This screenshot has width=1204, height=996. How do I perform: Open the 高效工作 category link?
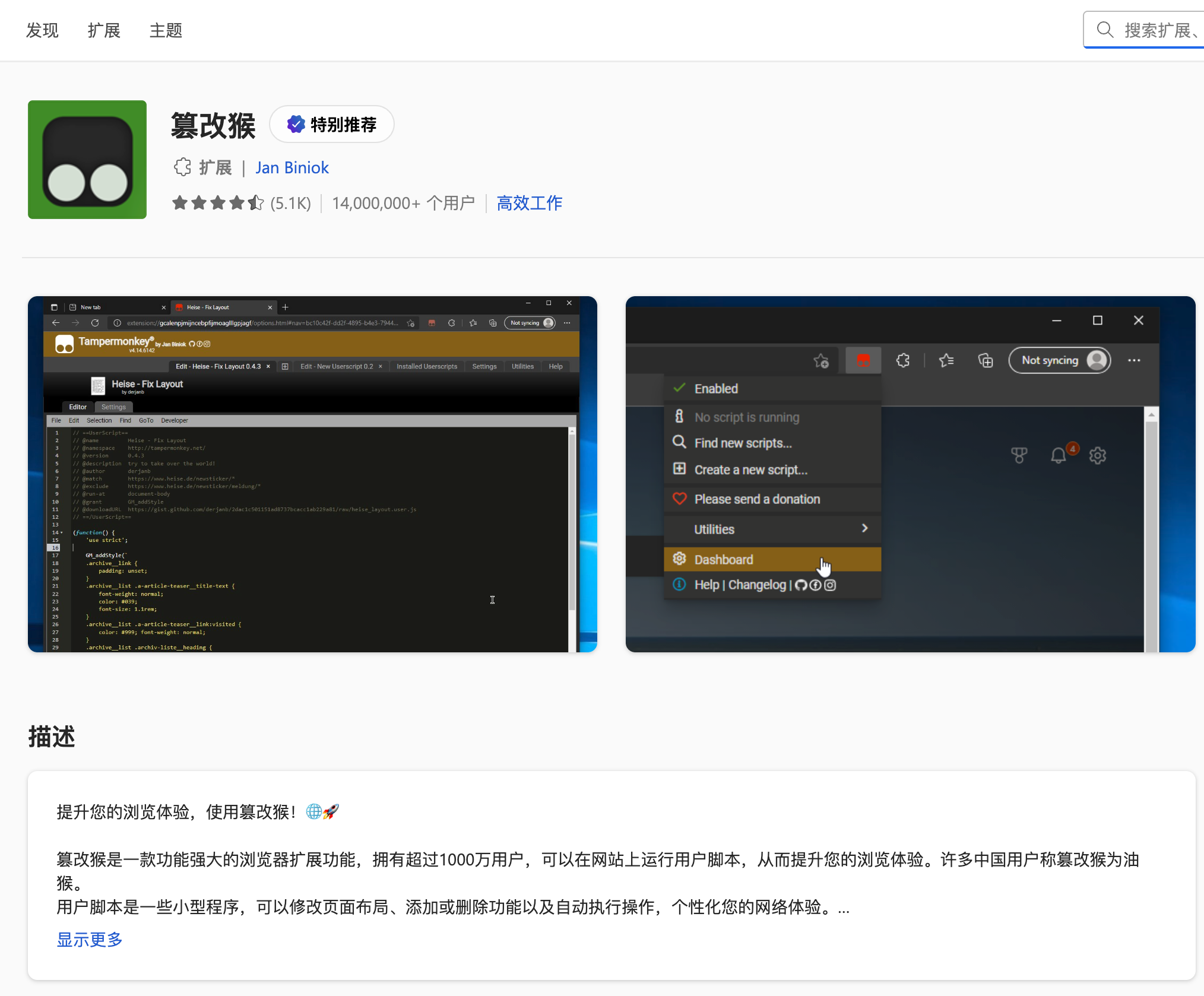pos(529,203)
